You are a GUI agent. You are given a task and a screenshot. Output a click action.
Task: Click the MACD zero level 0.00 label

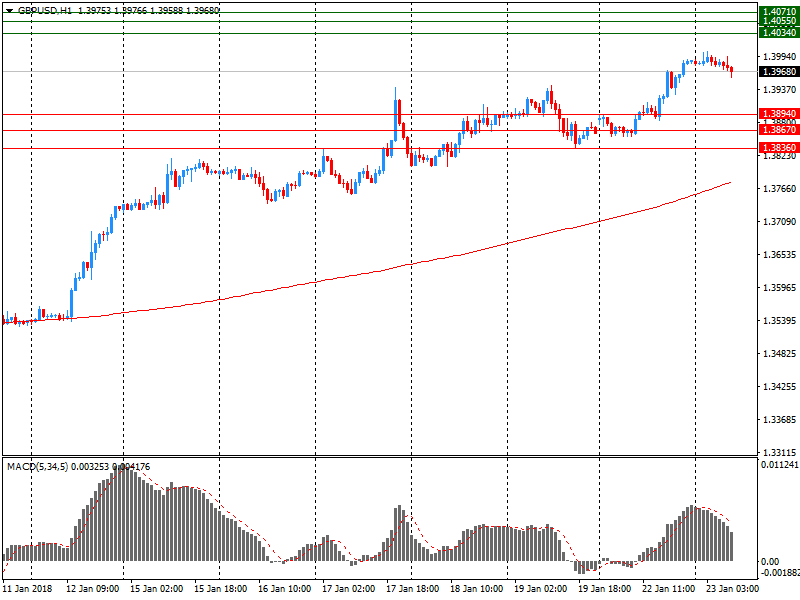pyautogui.click(x=770, y=561)
